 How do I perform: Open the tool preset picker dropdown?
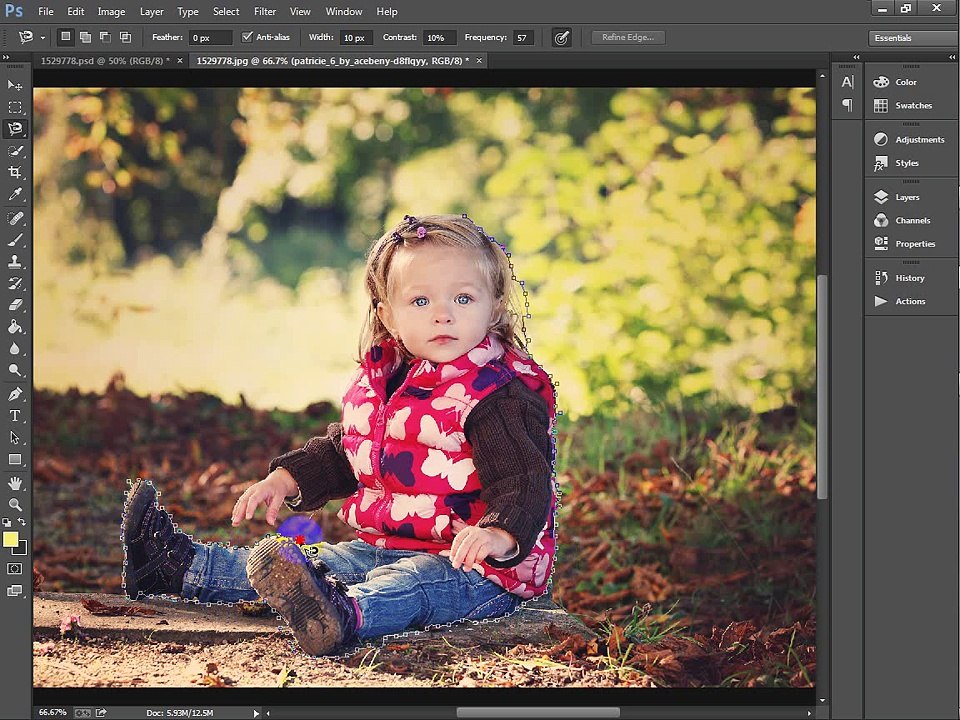coord(43,38)
